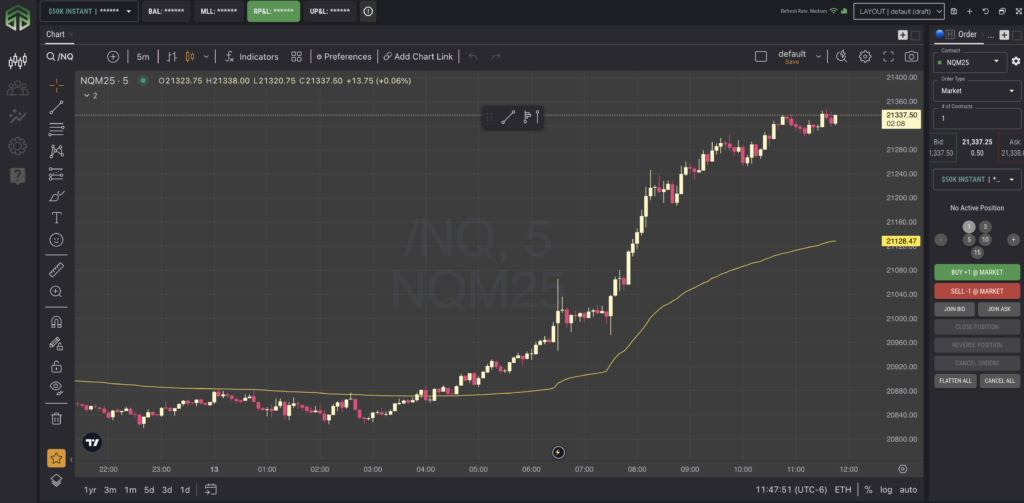Tick the layout checkbox beside default template
1024x503 pixels.
click(761, 57)
